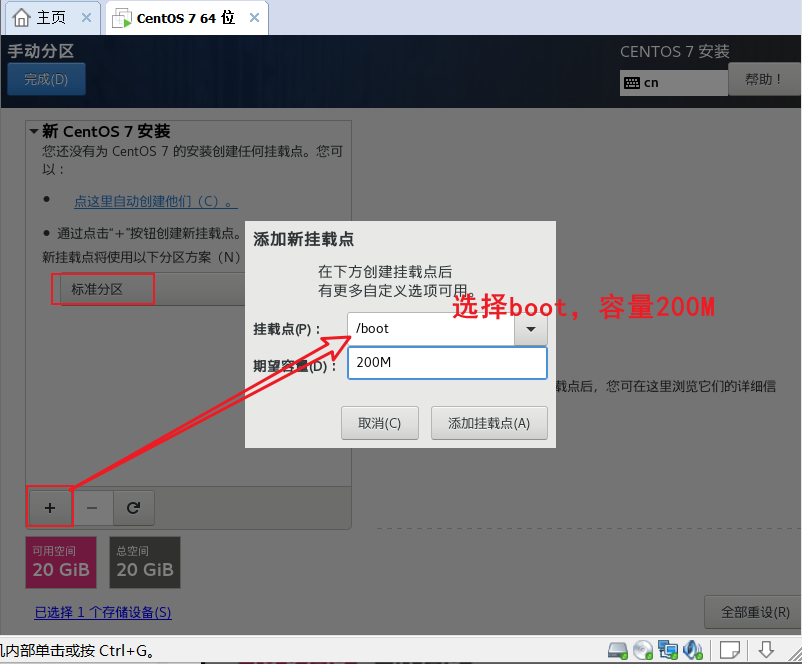The height and width of the screenshot is (664, 802).
Task: Click the 完成(D) button
Action: (47, 79)
